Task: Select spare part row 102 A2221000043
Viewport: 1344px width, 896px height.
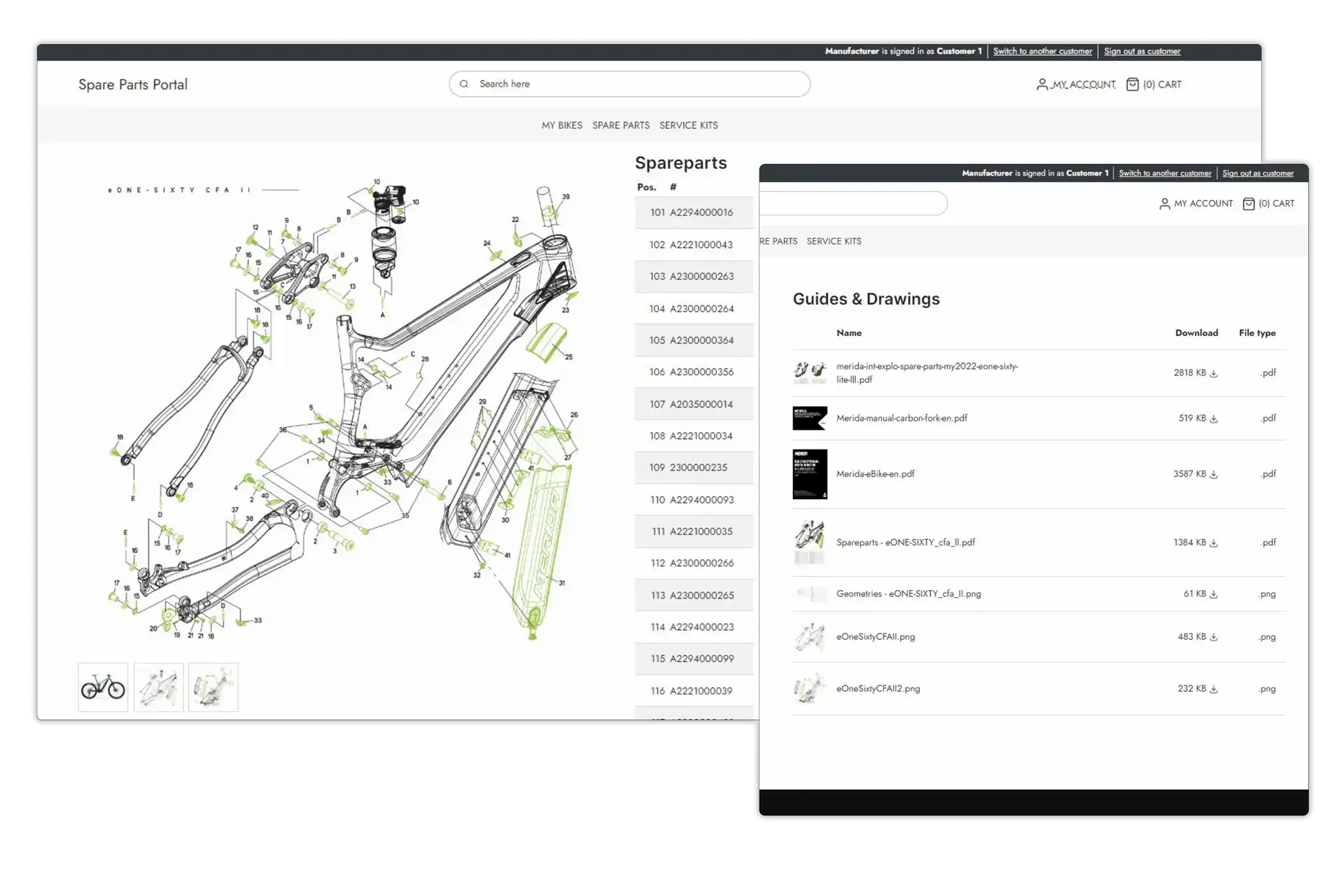Action: click(694, 245)
